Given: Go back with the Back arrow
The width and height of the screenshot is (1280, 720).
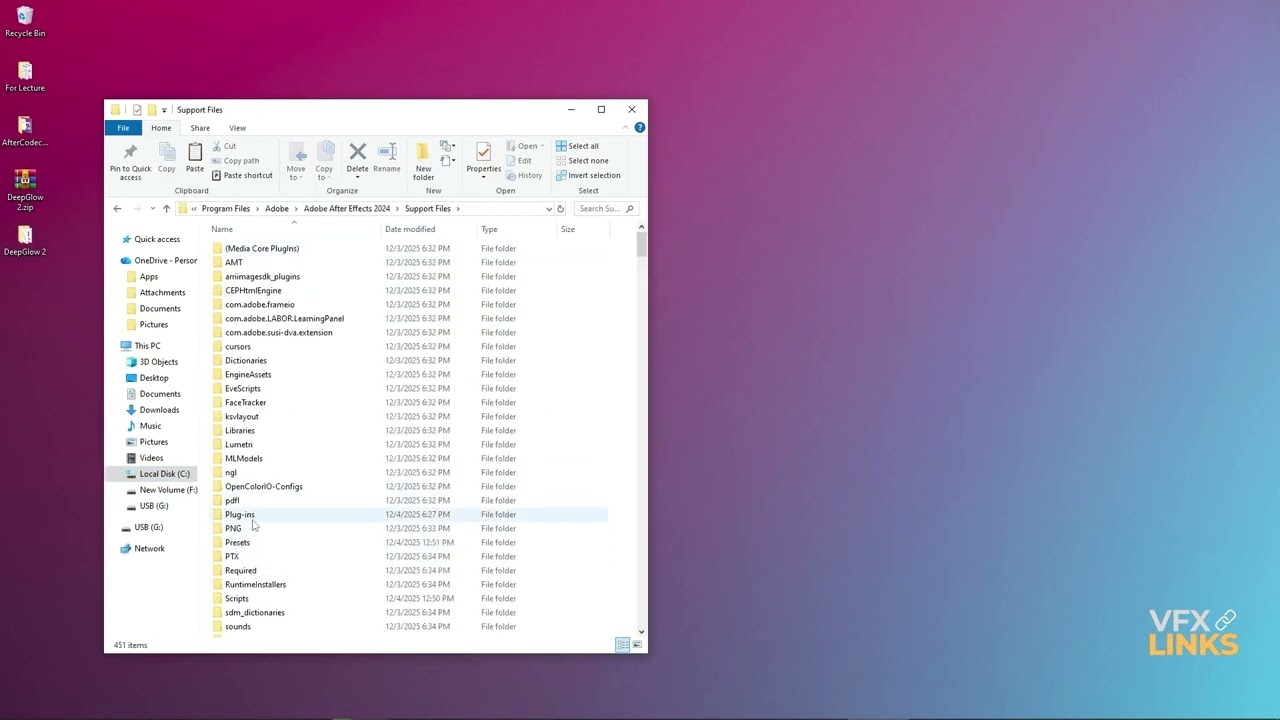Looking at the screenshot, I should pyautogui.click(x=117, y=209).
